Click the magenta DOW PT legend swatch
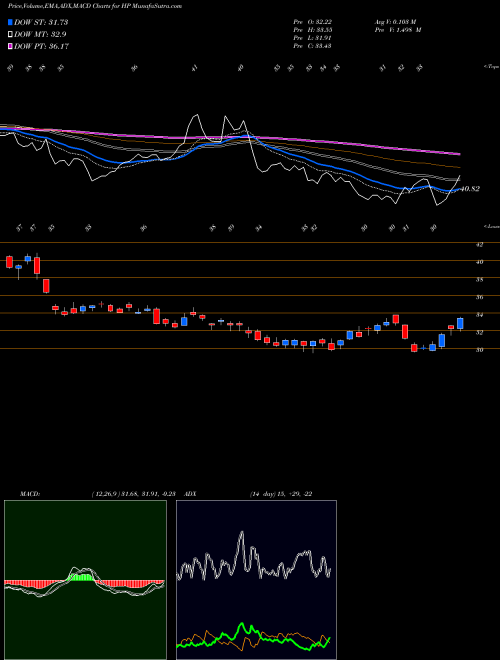 pos(11,46)
